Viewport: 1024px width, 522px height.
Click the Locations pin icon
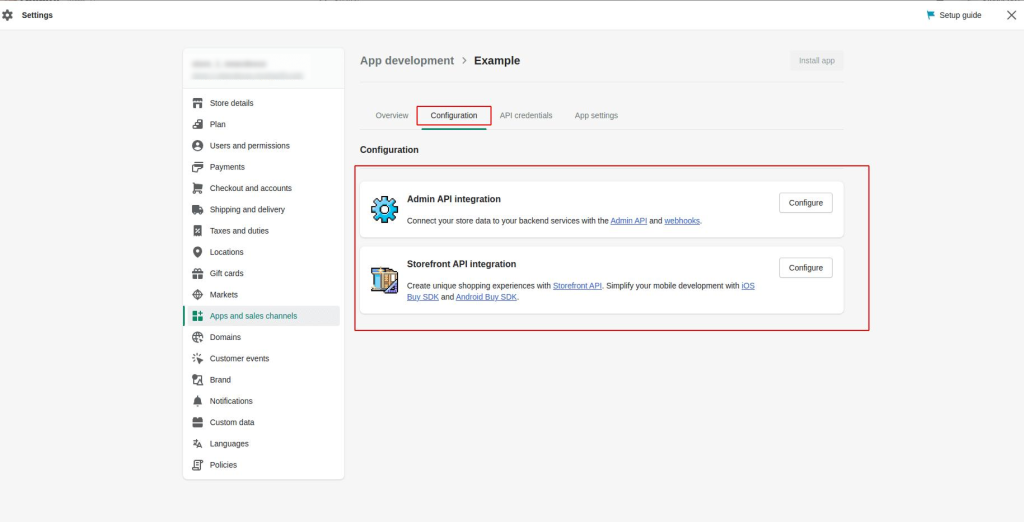pos(198,252)
